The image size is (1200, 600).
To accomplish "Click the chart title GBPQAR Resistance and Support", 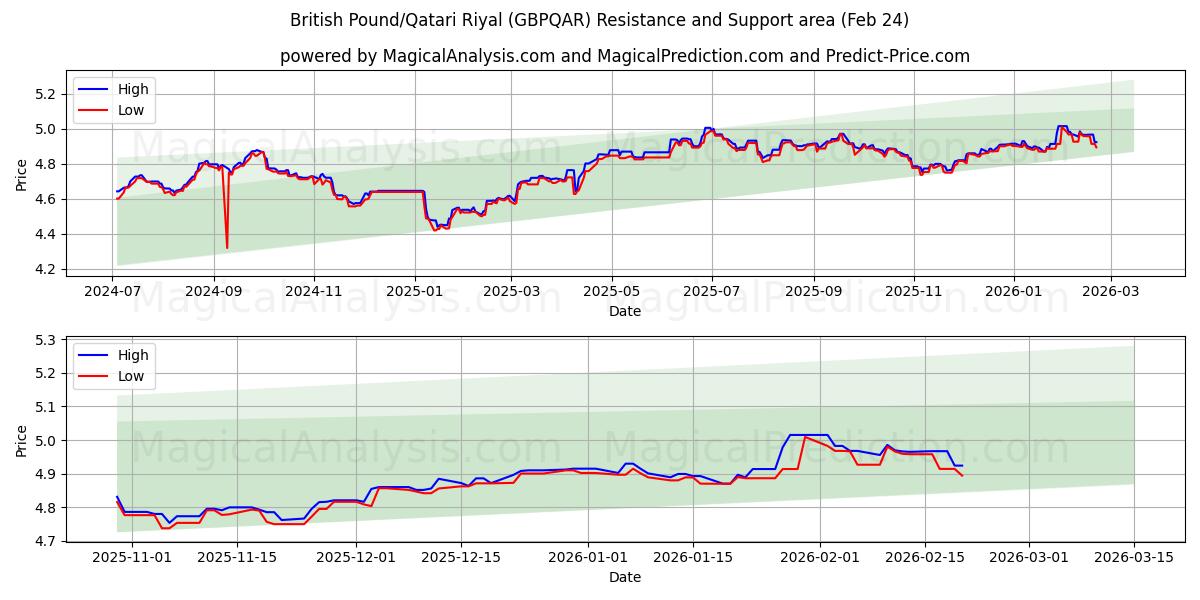I will tap(600, 19).
